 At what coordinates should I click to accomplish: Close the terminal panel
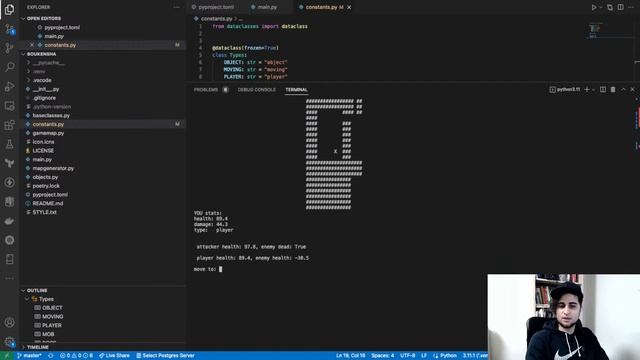[633, 89]
